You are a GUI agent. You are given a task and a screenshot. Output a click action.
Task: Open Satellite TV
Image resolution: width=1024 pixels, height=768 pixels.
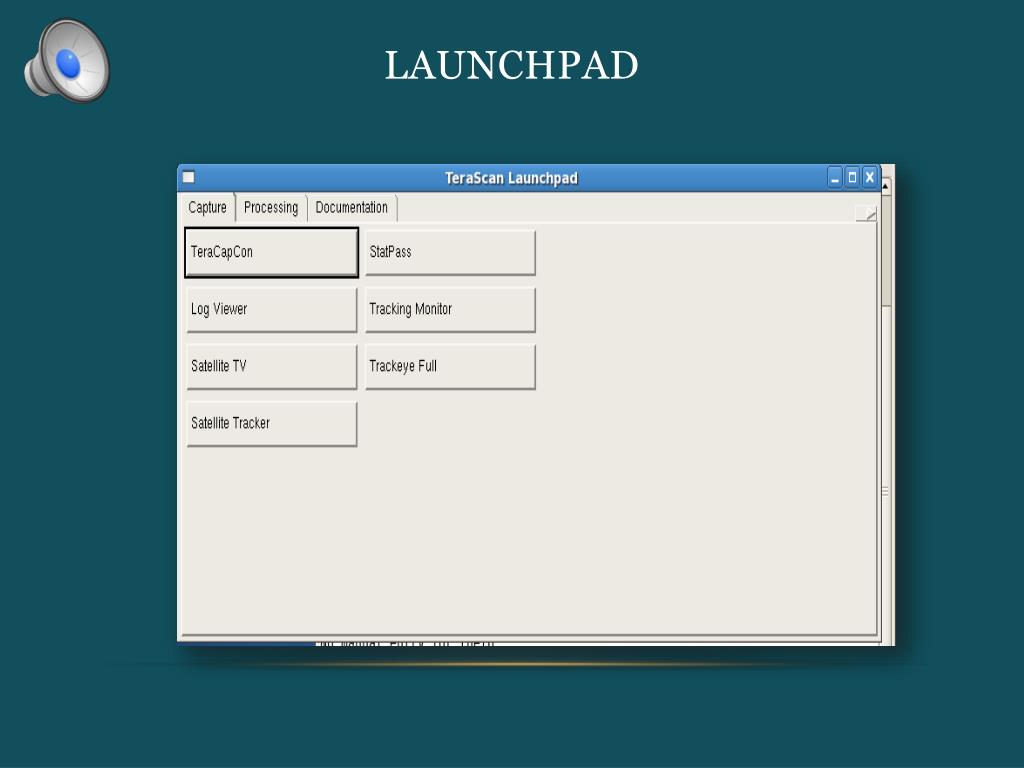pyautogui.click(x=272, y=366)
